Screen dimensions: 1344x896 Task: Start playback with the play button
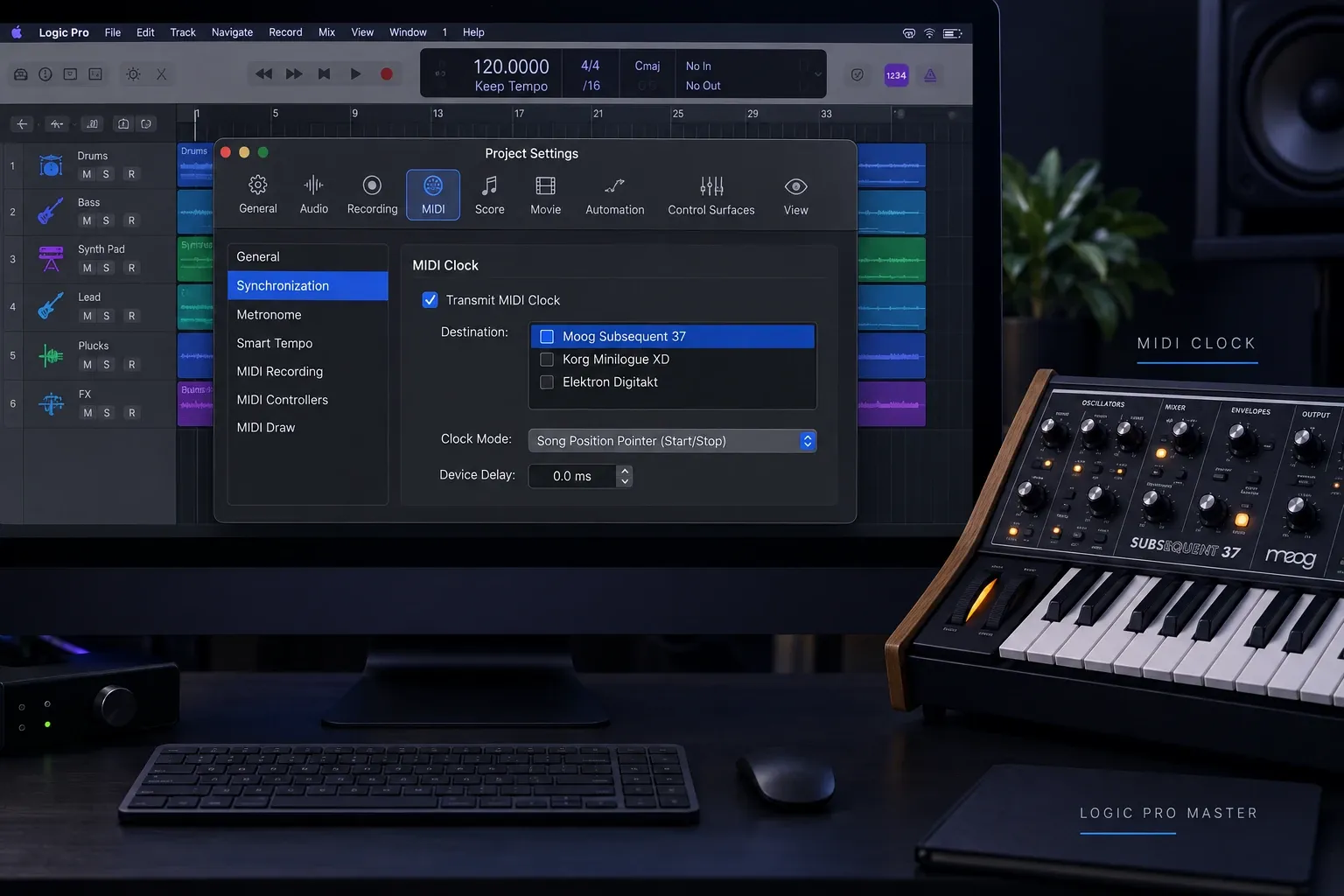point(355,74)
